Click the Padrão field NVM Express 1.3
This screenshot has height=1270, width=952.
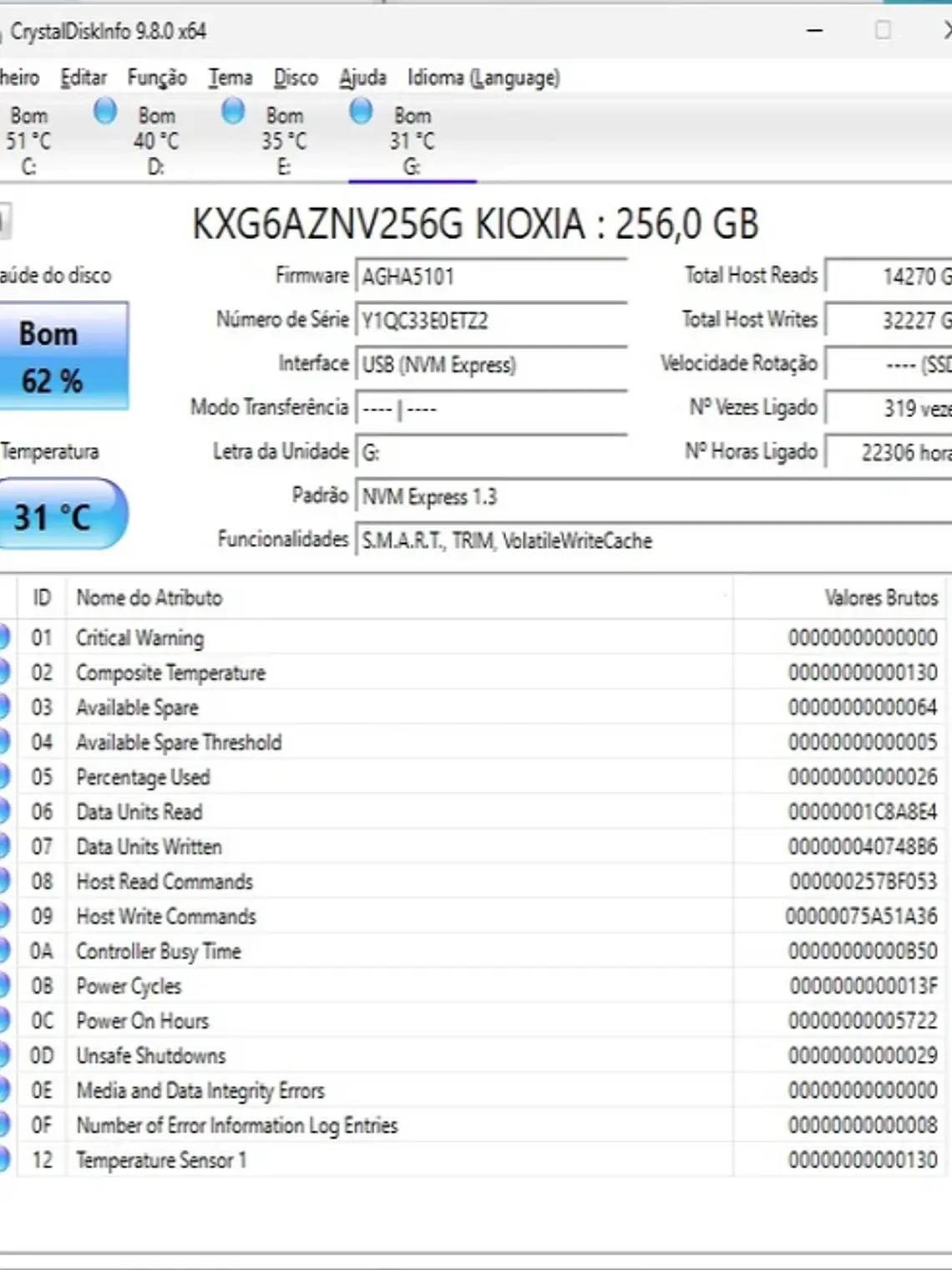(x=654, y=496)
